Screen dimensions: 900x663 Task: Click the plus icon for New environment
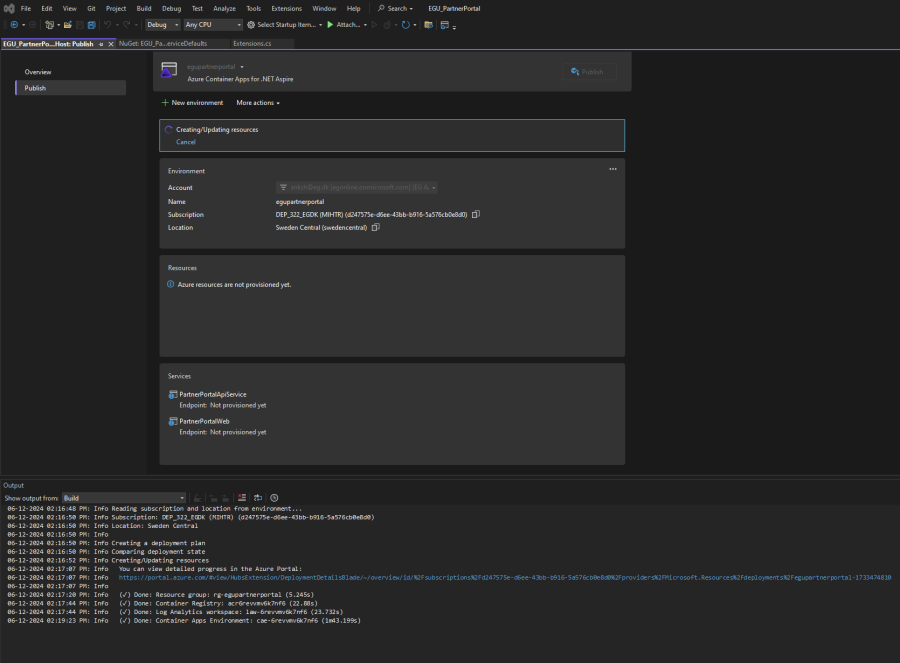165,103
